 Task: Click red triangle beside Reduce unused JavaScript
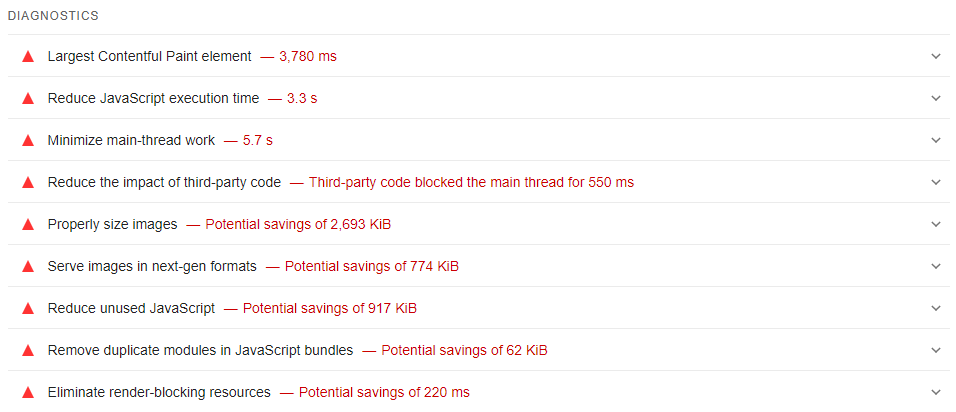[28, 308]
